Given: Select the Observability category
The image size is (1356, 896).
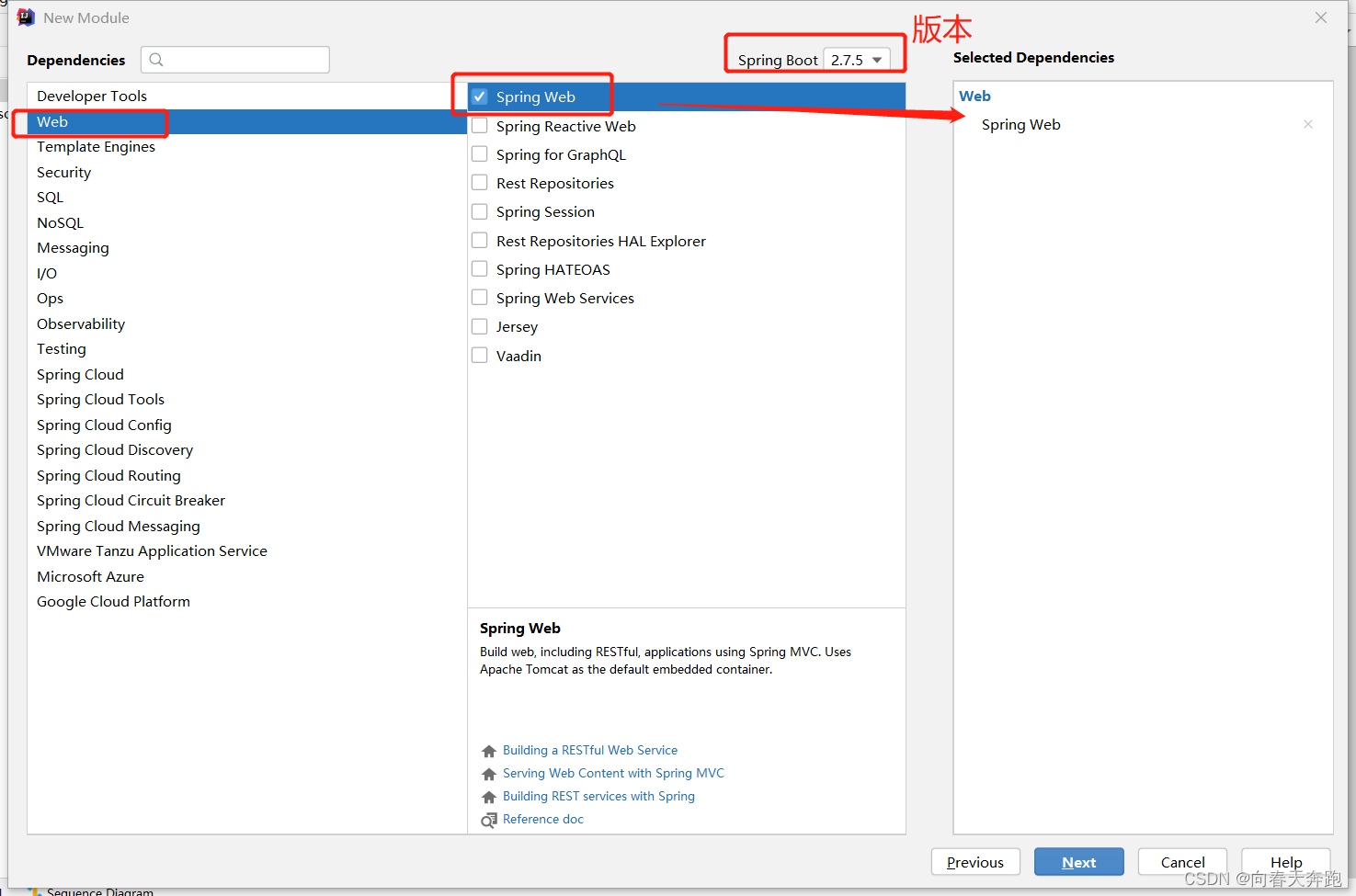Looking at the screenshot, I should pos(247,323).
